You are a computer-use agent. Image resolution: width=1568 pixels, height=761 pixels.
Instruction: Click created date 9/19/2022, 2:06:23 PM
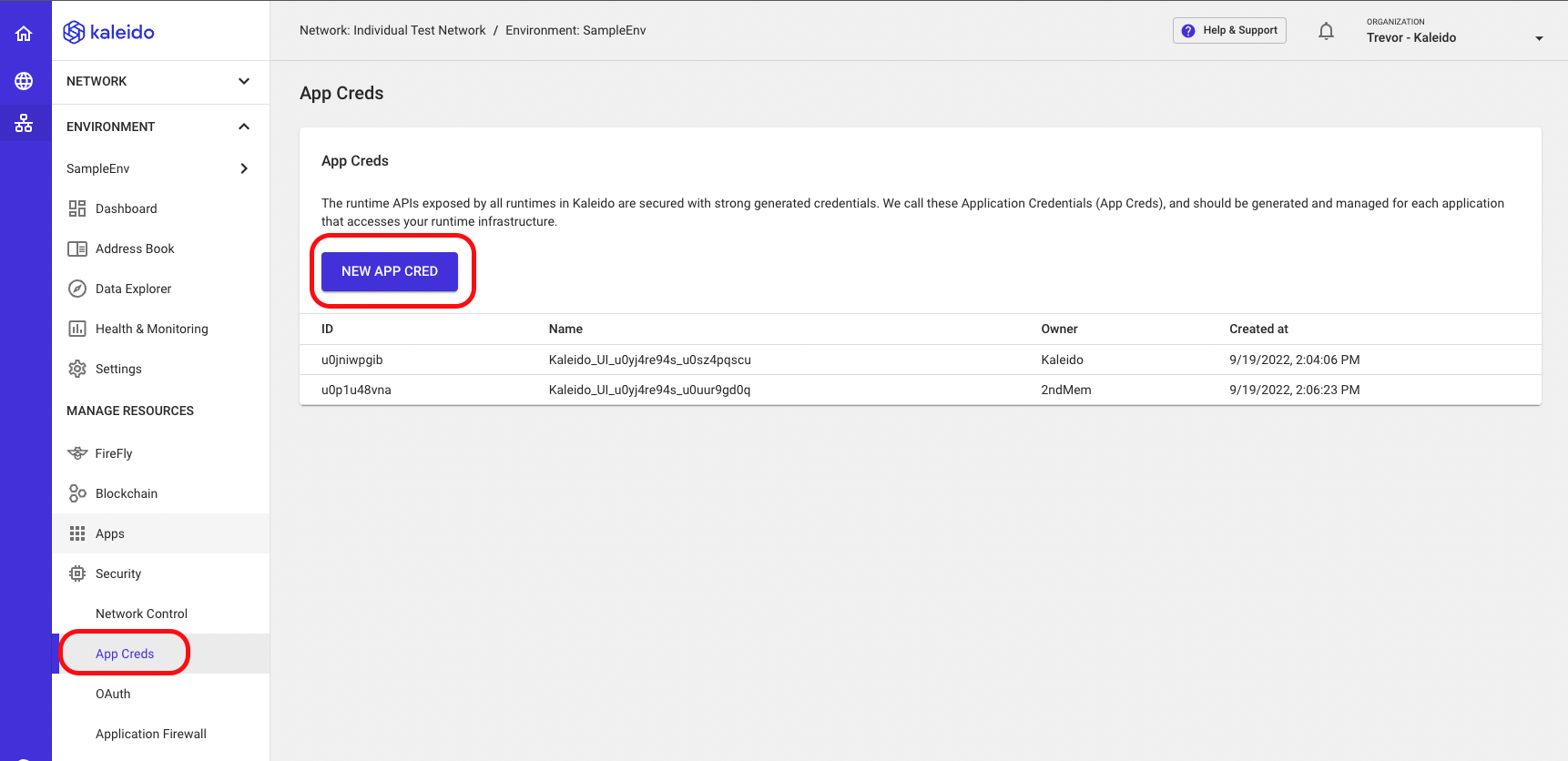[1295, 390]
